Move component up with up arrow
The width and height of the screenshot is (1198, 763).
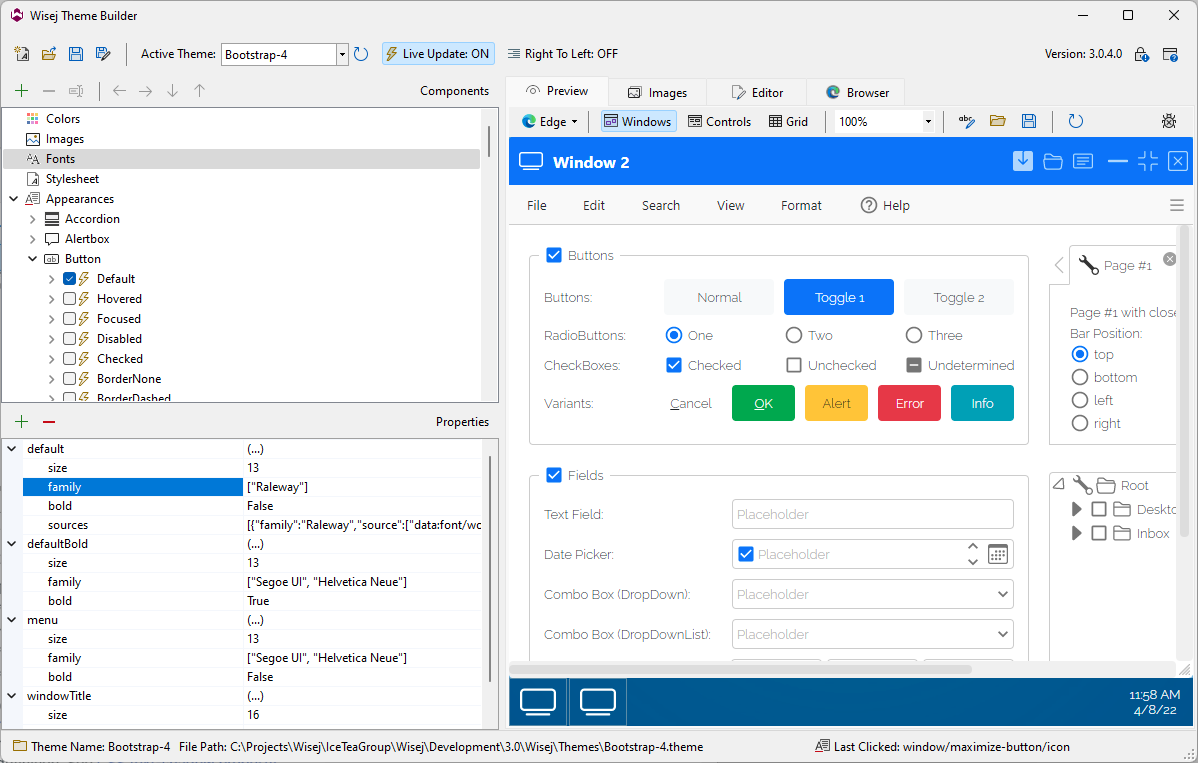click(x=199, y=91)
